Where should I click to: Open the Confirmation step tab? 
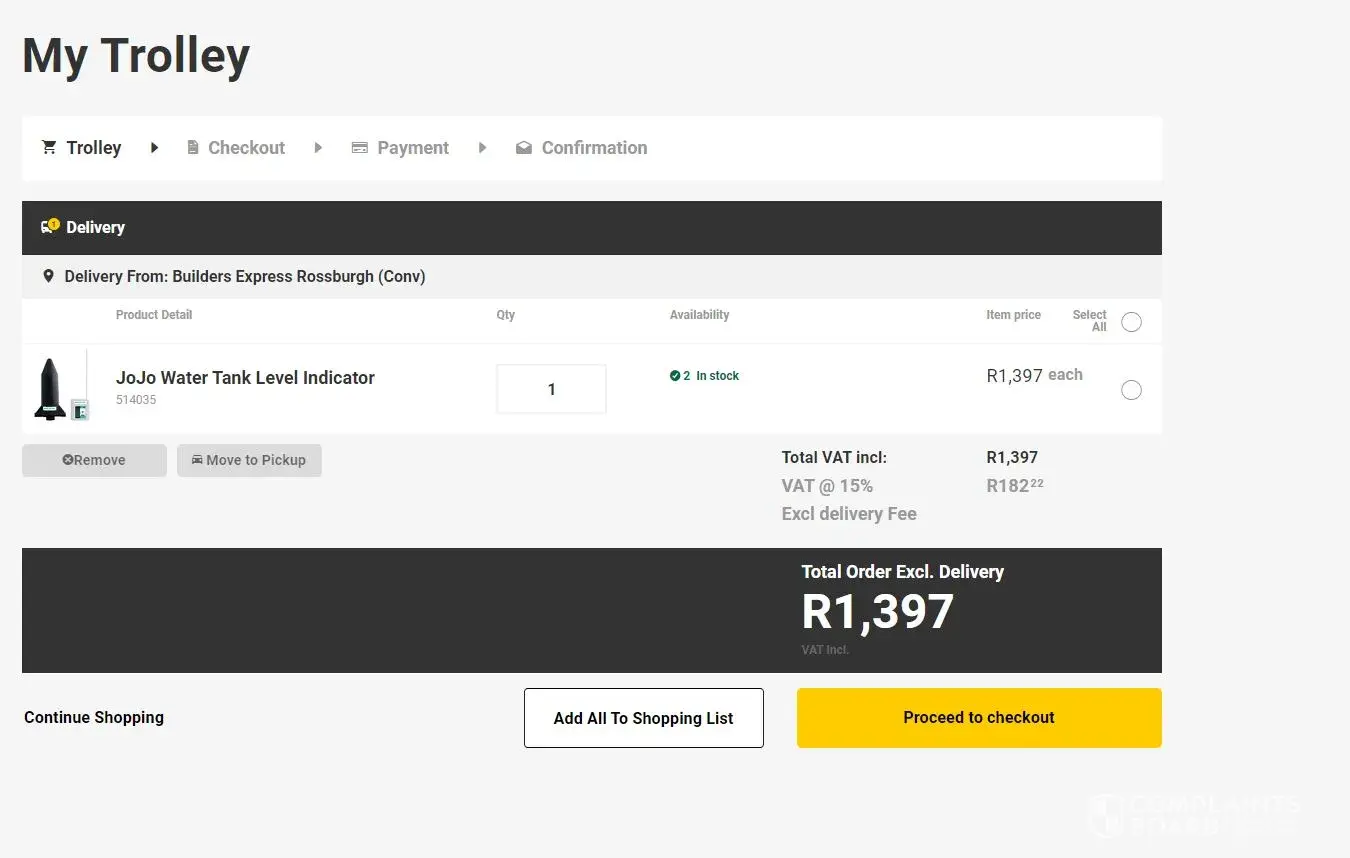(594, 148)
